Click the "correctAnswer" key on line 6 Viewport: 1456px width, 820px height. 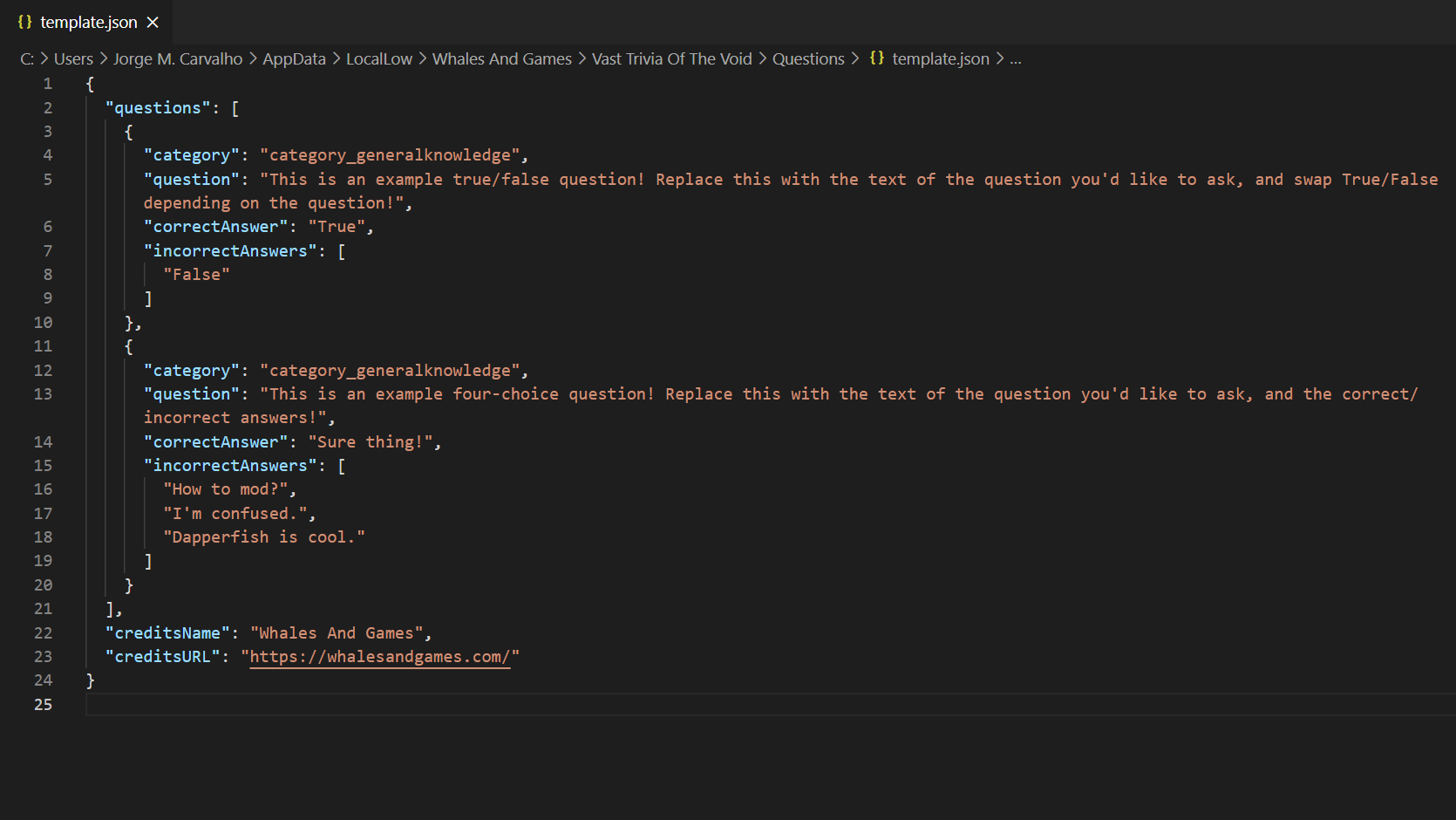click(x=216, y=227)
